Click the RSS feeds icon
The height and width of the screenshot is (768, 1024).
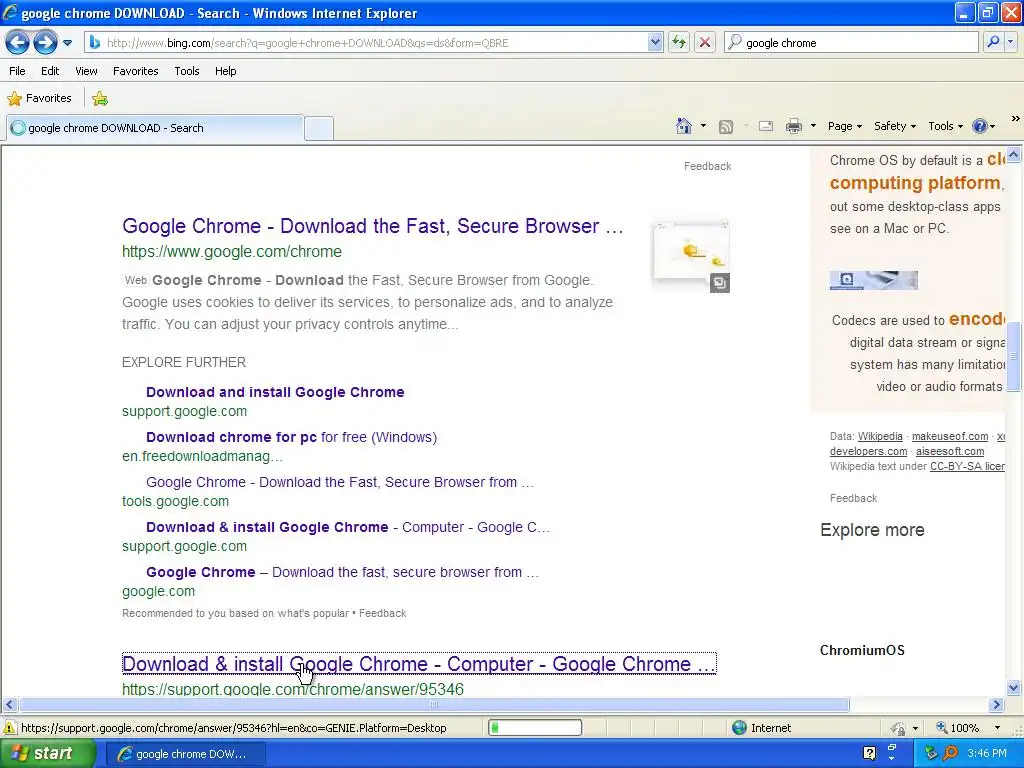(x=726, y=127)
